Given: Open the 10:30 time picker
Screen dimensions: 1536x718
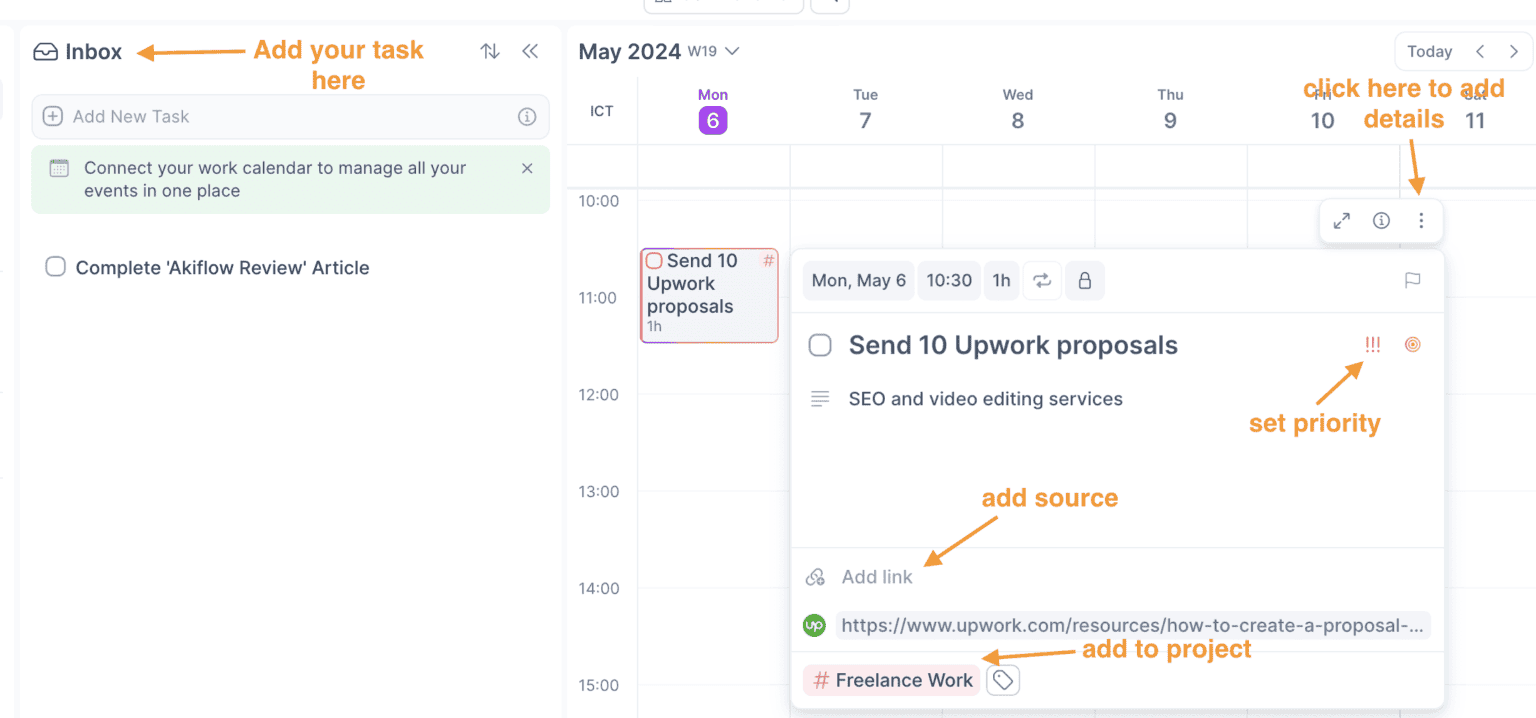Looking at the screenshot, I should [x=949, y=281].
